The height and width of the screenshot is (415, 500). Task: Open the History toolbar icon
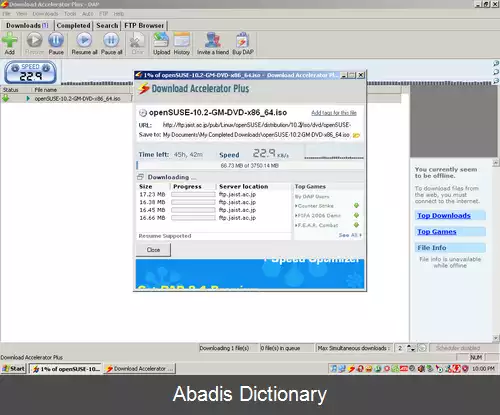pyautogui.click(x=182, y=40)
